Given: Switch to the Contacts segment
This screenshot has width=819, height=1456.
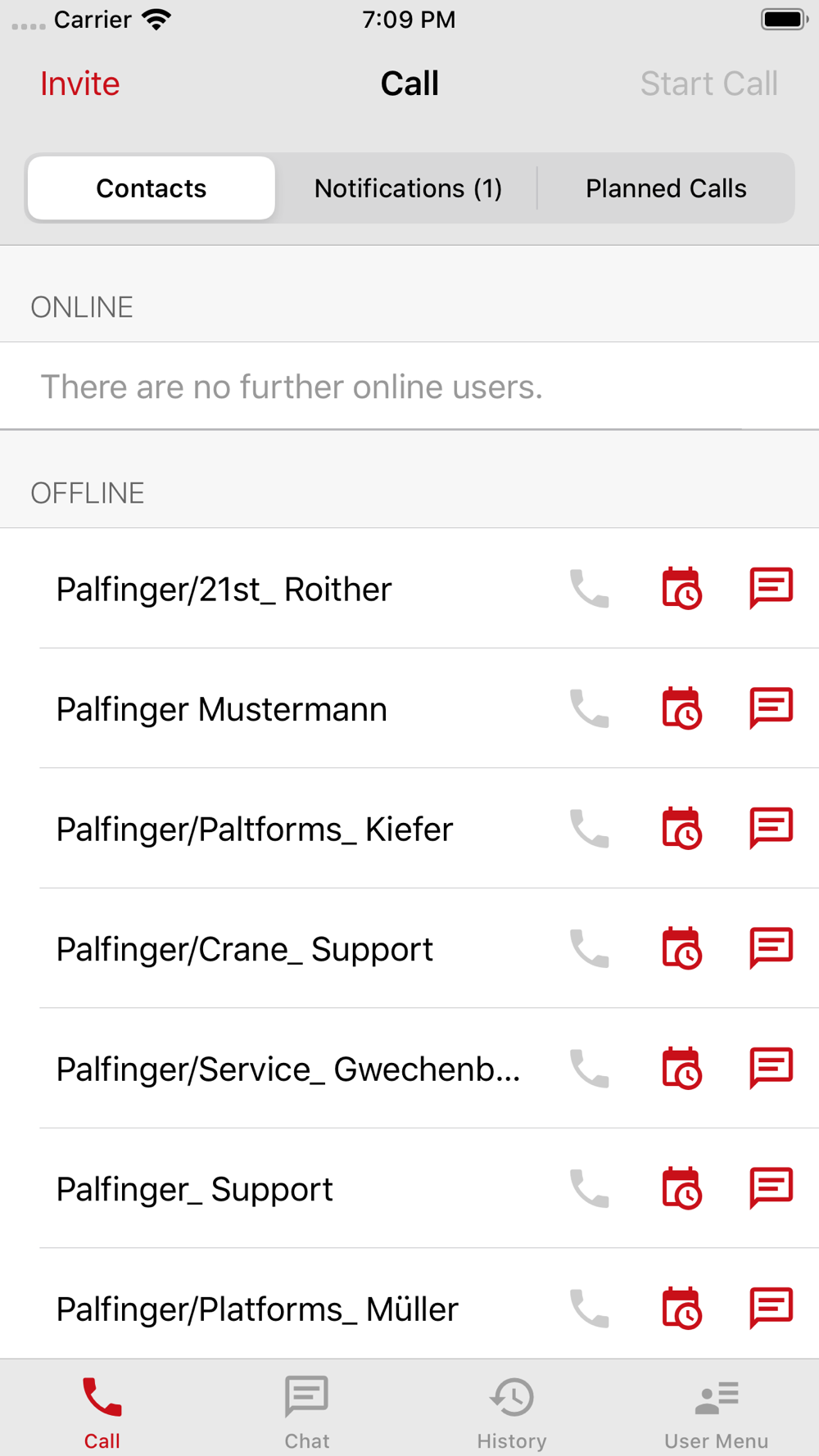Looking at the screenshot, I should (152, 188).
